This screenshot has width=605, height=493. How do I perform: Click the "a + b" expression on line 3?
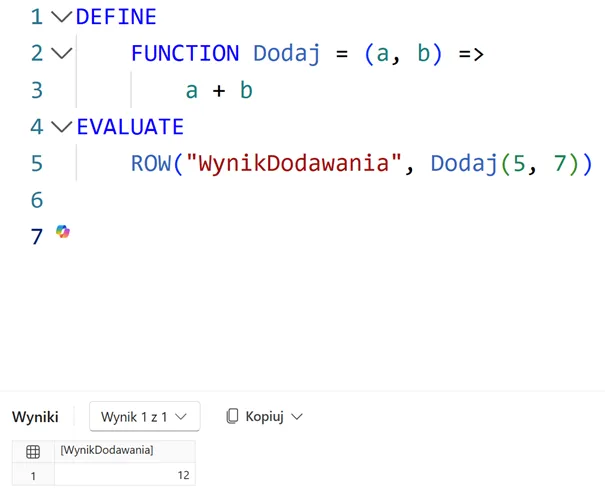coord(219,91)
